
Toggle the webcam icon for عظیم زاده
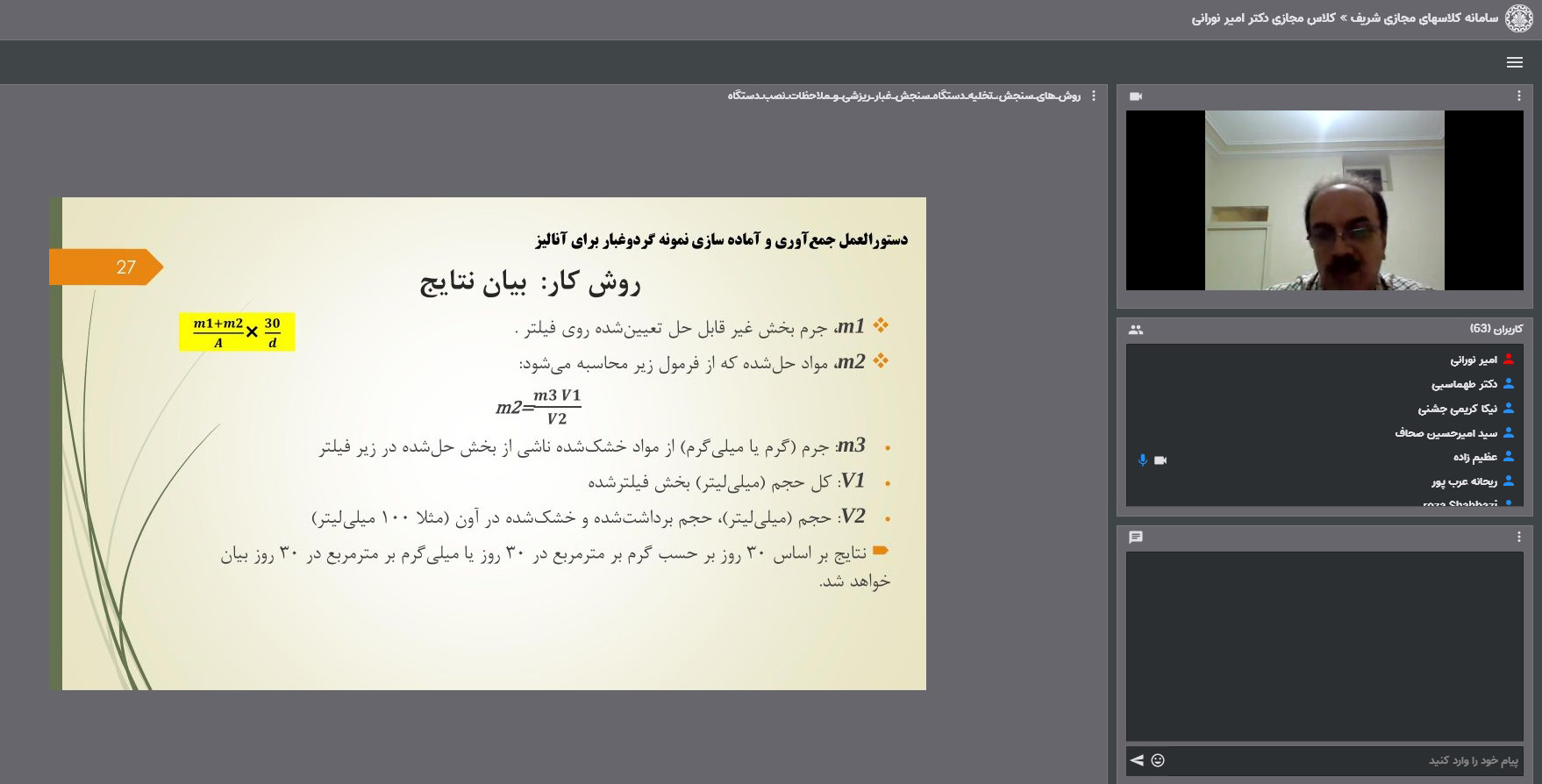tap(1160, 460)
